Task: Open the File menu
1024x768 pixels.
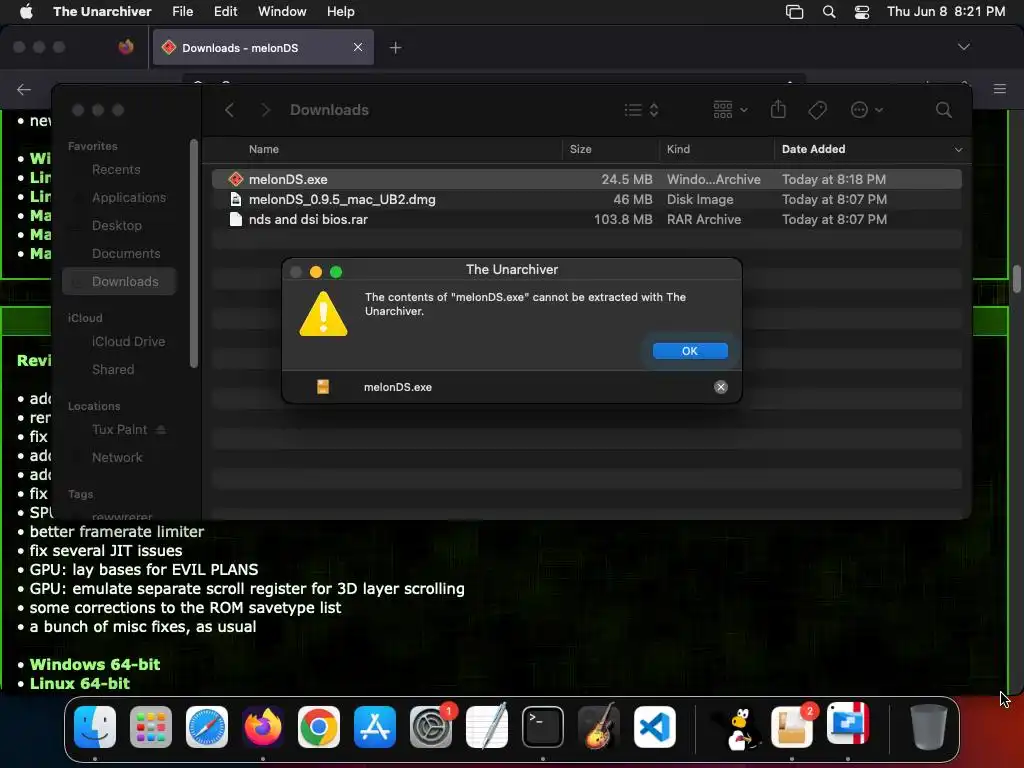Action: [182, 11]
